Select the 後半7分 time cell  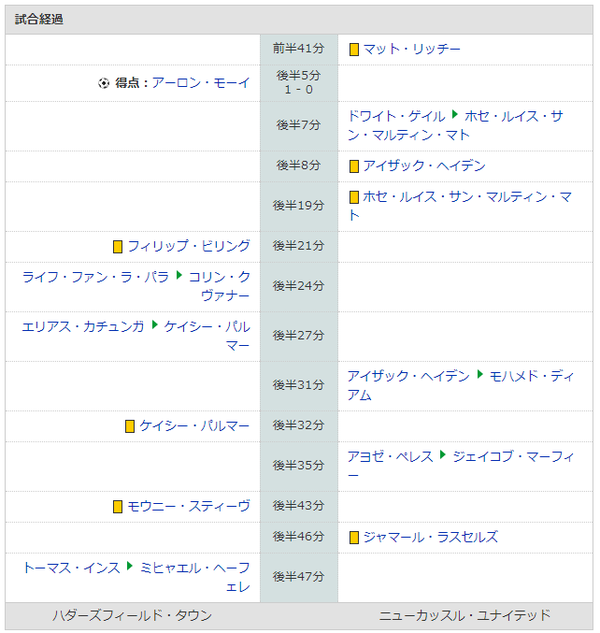point(299,126)
